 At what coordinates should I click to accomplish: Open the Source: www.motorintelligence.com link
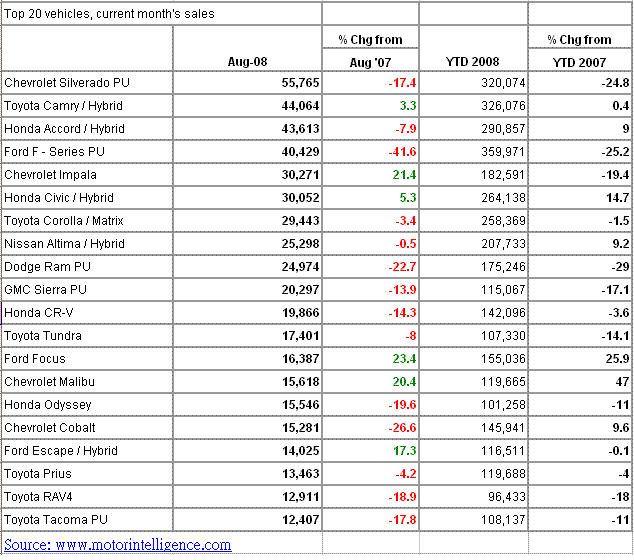click(118, 545)
